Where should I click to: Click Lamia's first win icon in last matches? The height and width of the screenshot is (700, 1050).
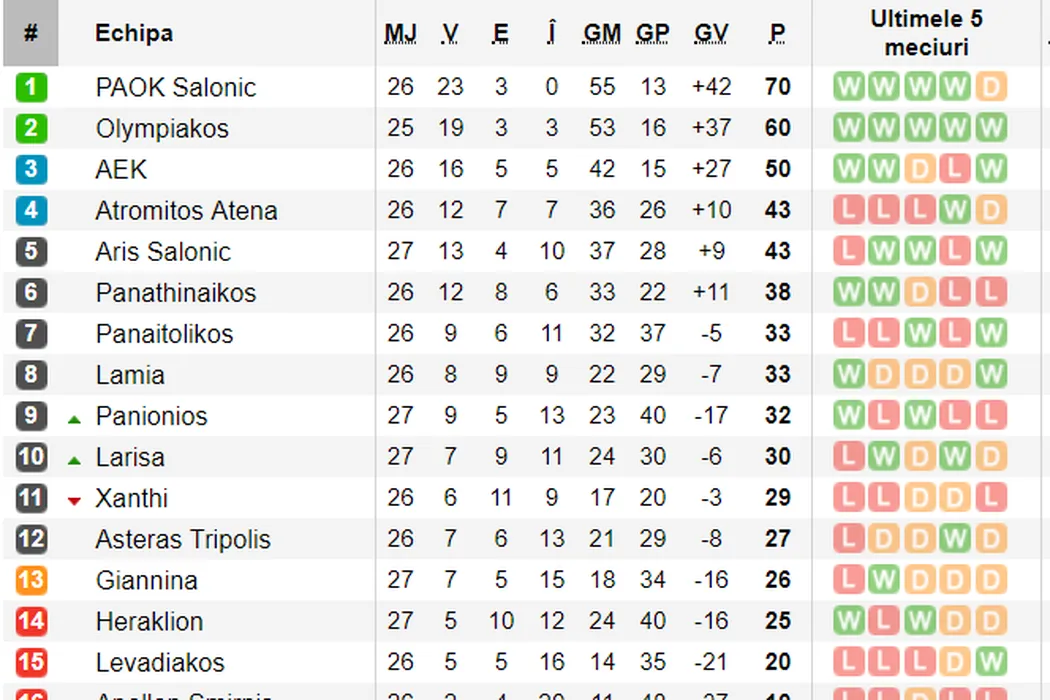(848, 375)
